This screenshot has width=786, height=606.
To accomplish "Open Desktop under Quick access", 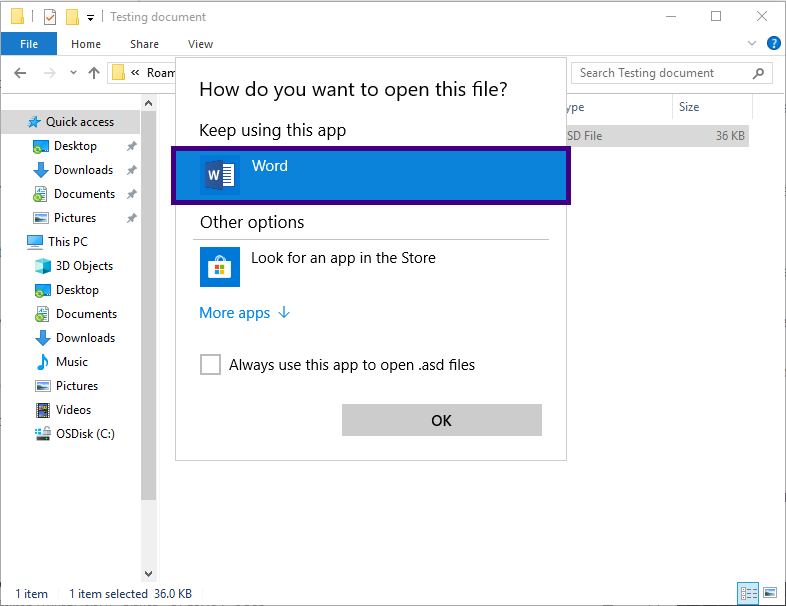I will (75, 146).
